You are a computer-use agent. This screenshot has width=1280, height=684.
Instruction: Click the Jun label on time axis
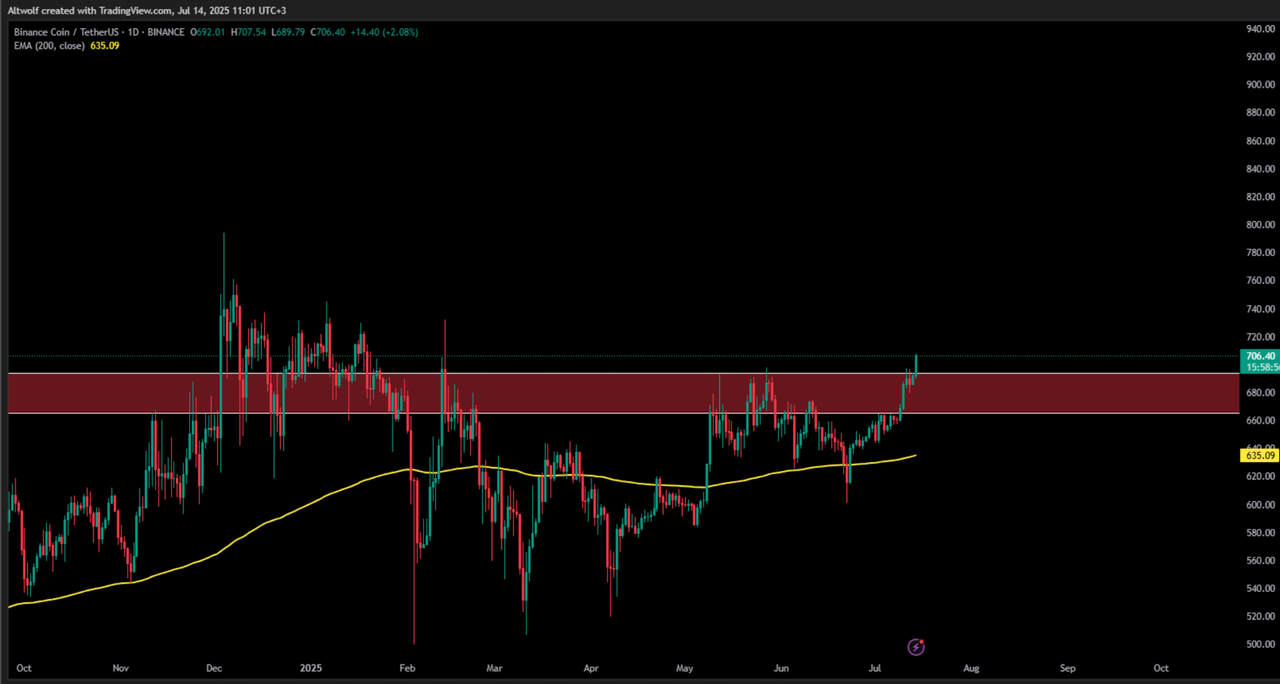(782, 667)
